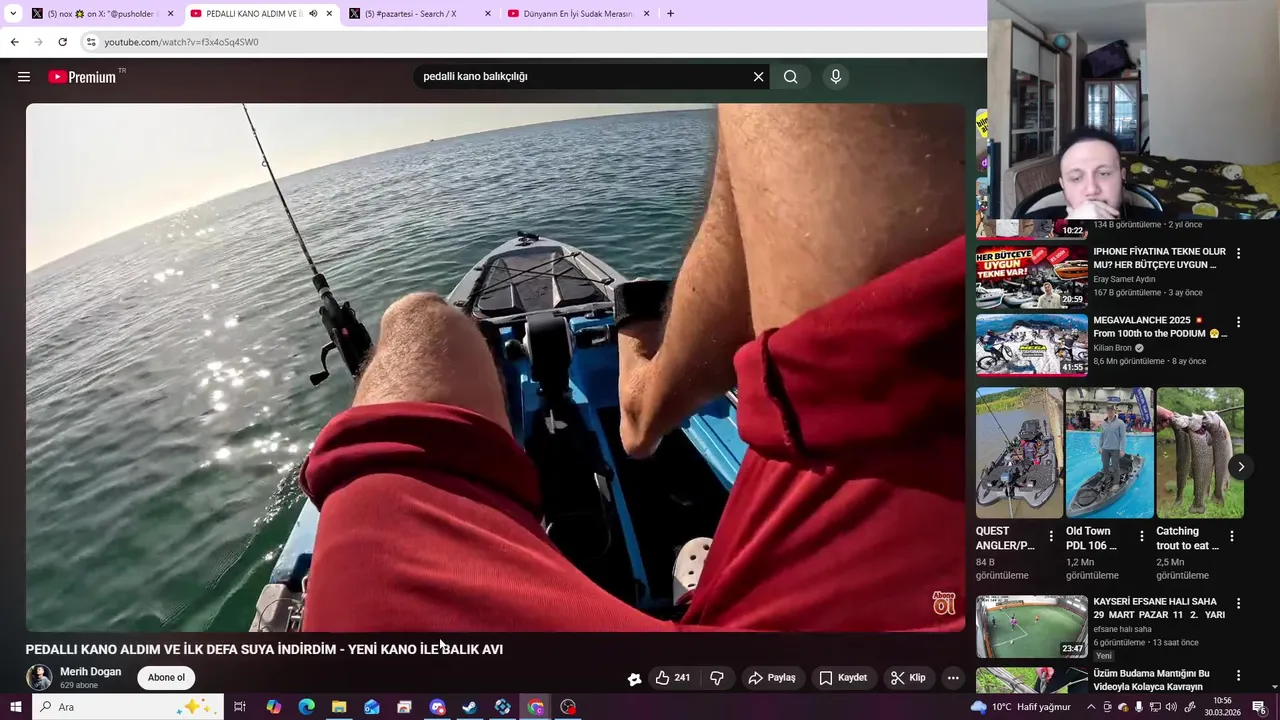Dislike the video with thumbs down

[717, 678]
